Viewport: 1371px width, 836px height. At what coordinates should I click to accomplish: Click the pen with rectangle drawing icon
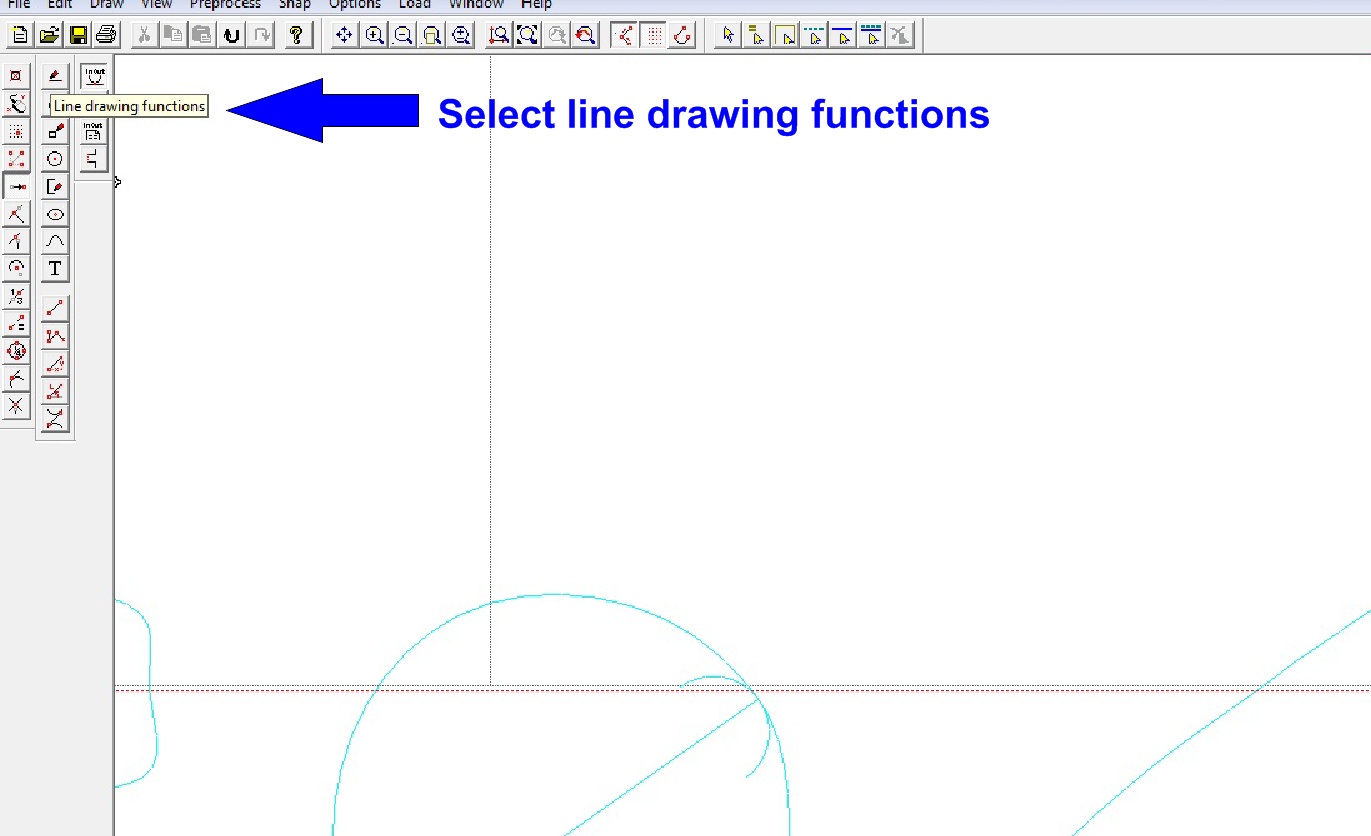[x=56, y=132]
